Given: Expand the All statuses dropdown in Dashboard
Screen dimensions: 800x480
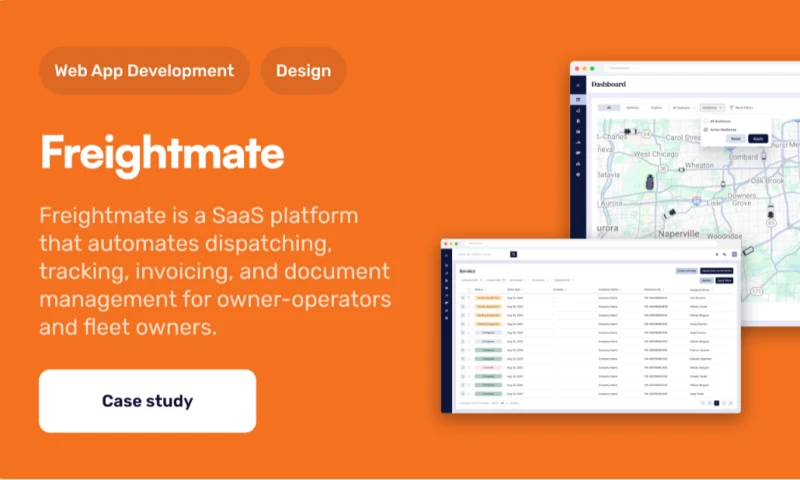Looking at the screenshot, I should click(684, 108).
